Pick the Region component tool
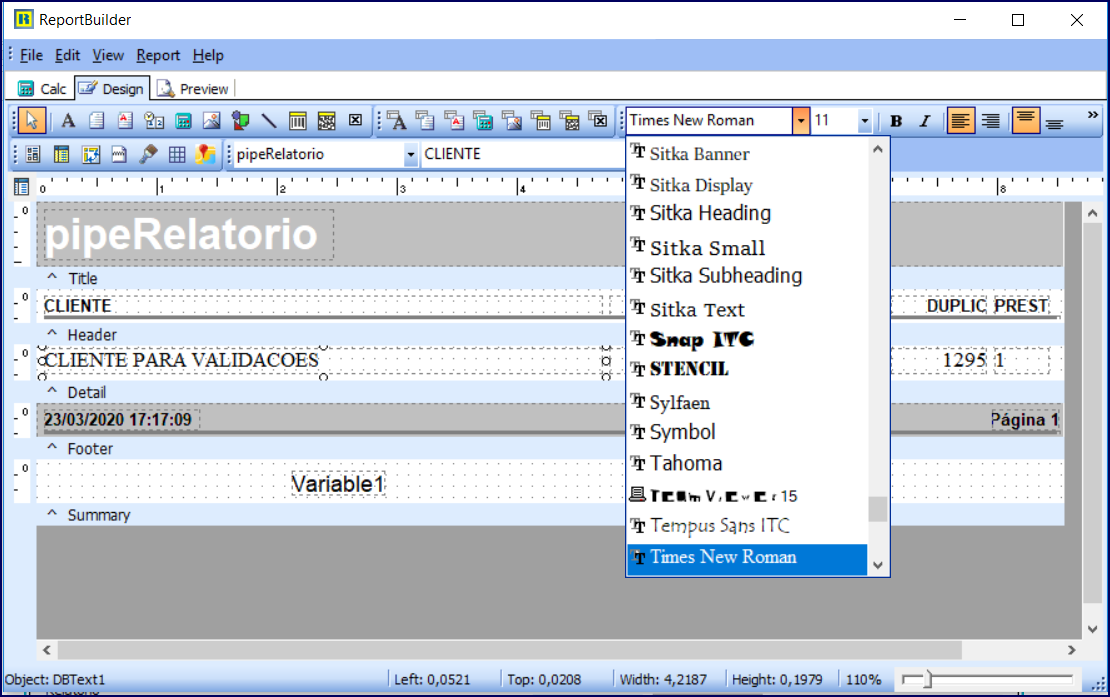Viewport: 1110px width, 697px height. (x=33, y=154)
